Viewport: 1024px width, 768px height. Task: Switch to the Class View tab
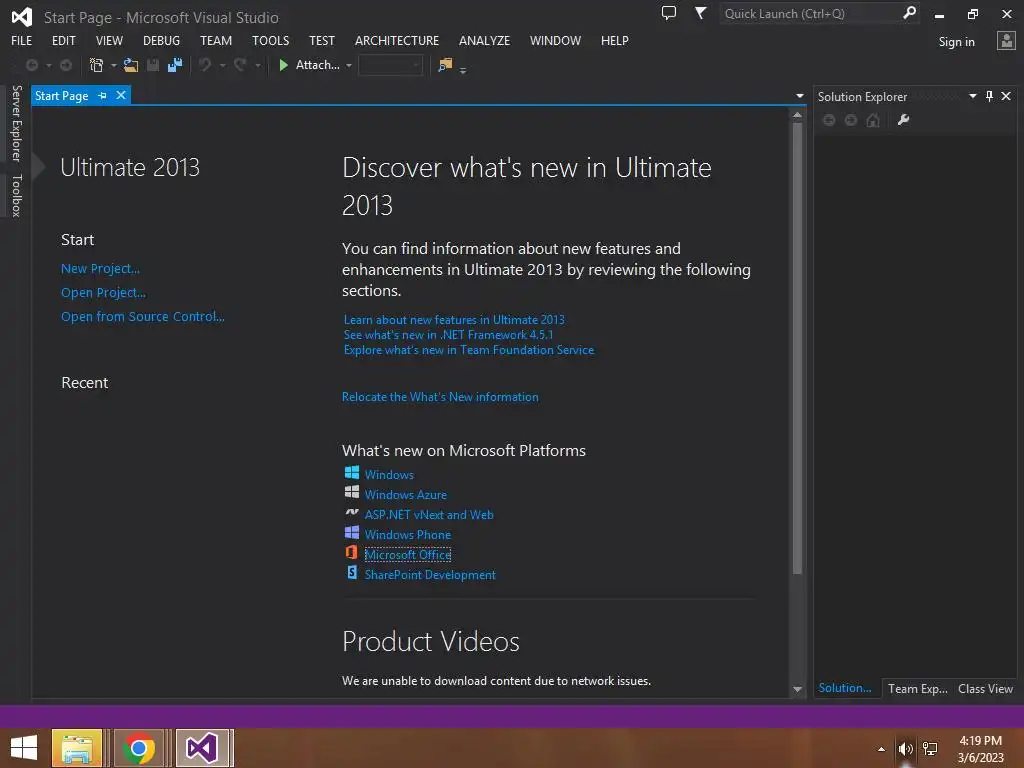click(x=985, y=688)
